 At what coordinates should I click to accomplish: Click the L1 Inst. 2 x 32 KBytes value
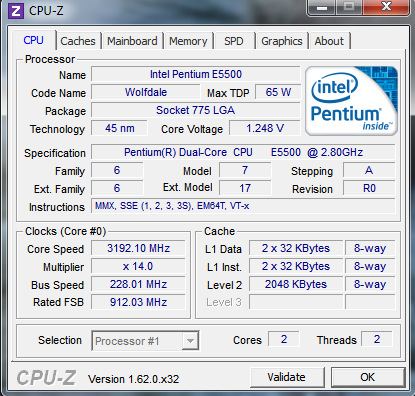296,266
